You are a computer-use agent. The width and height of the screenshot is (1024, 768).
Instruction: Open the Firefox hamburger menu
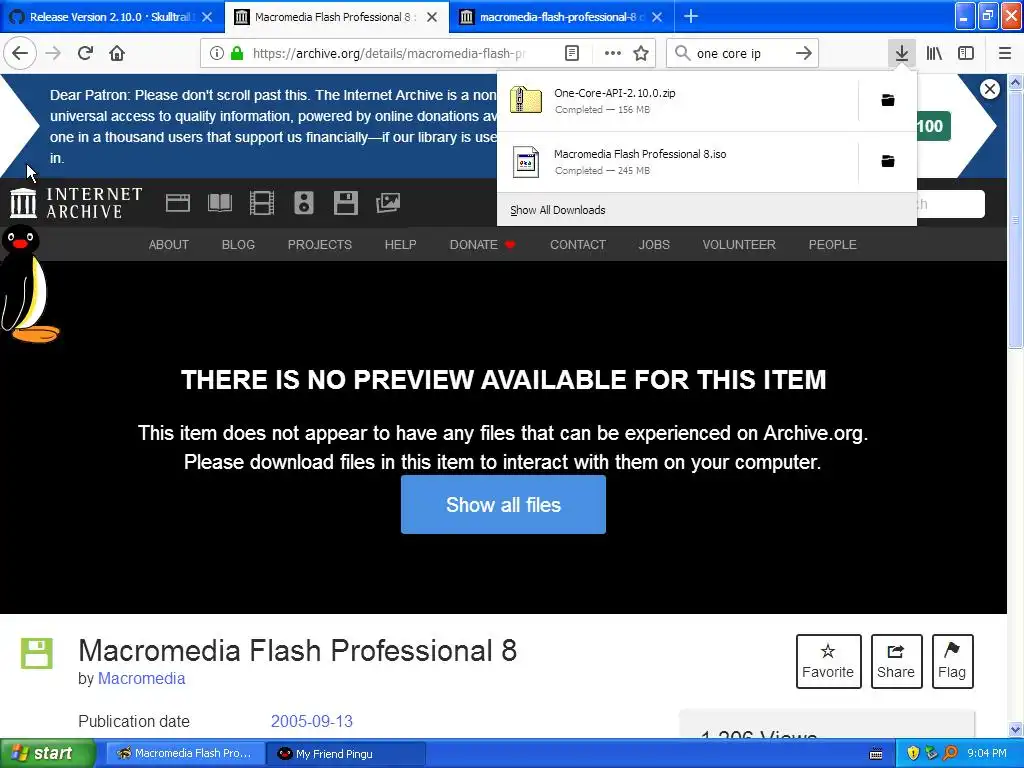[1005, 54]
